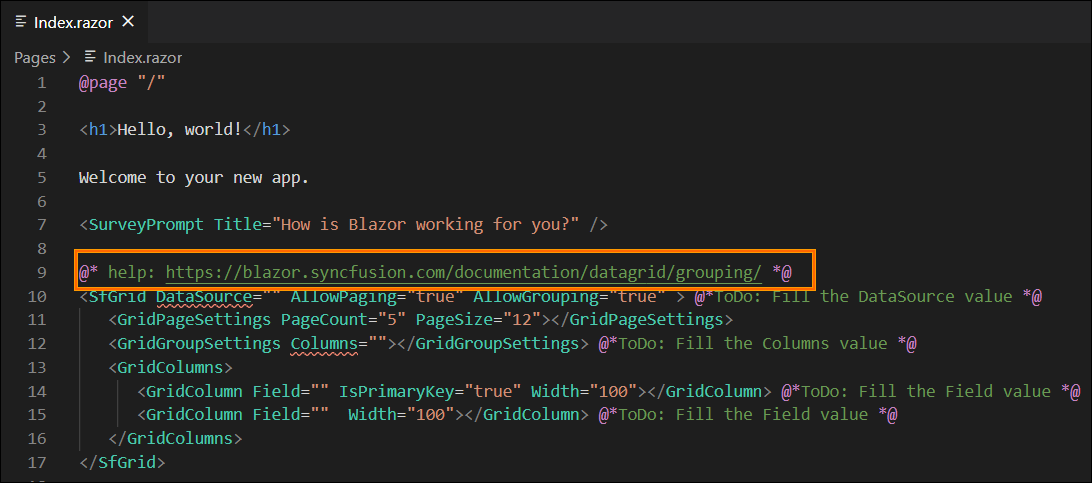Image resolution: width=1092 pixels, height=483 pixels.
Task: Click line number 1 in the gutter
Action: [42, 83]
